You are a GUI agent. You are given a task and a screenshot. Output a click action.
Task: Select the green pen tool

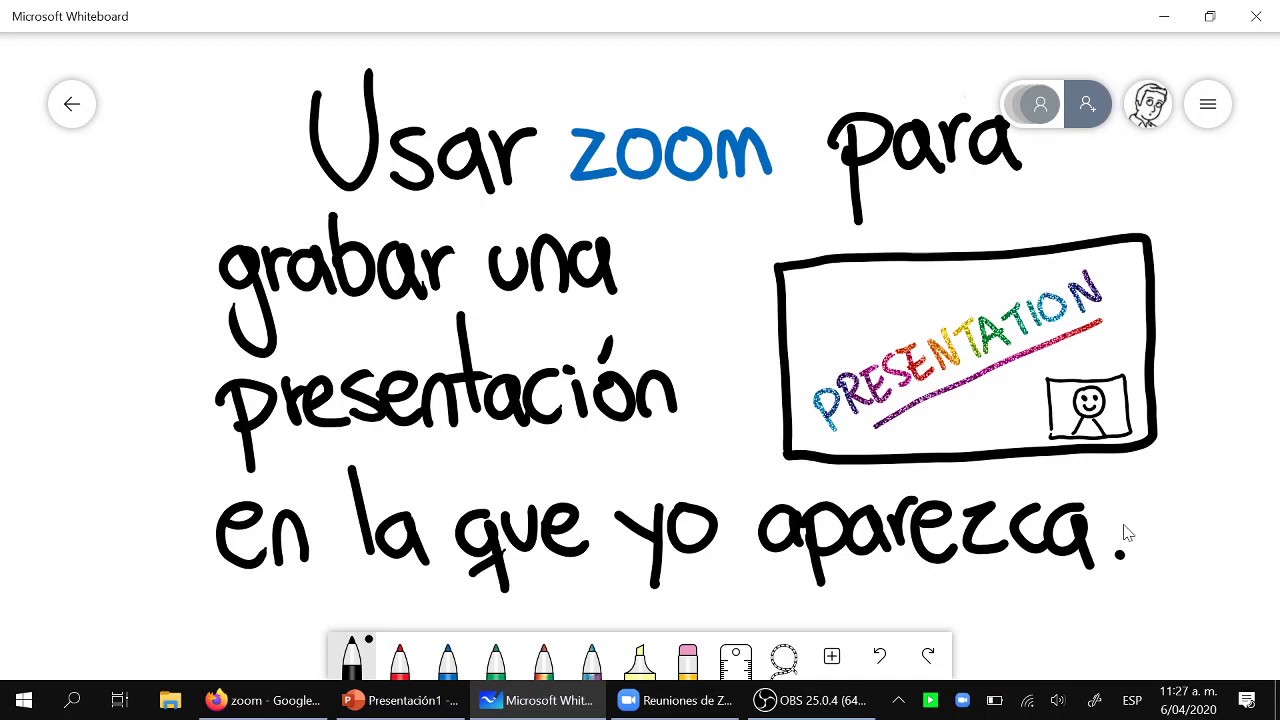click(495, 661)
